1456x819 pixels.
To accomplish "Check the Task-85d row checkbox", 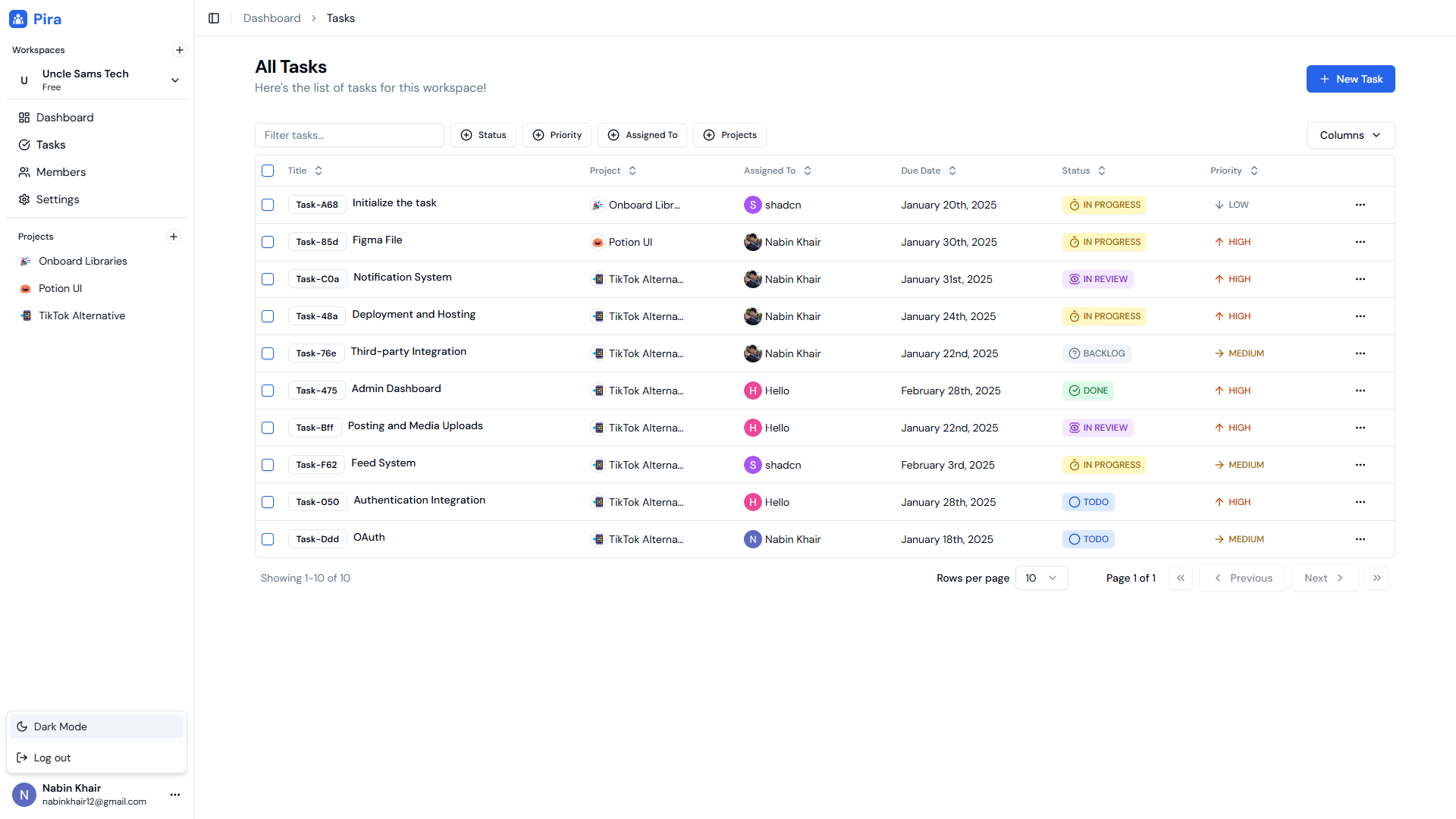I will click(268, 242).
